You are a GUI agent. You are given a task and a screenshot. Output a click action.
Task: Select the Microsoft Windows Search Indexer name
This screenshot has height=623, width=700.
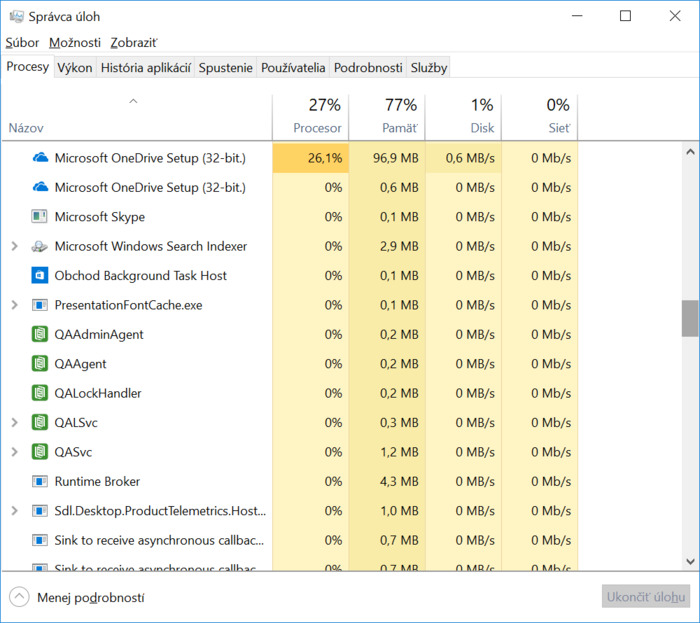click(x=150, y=246)
